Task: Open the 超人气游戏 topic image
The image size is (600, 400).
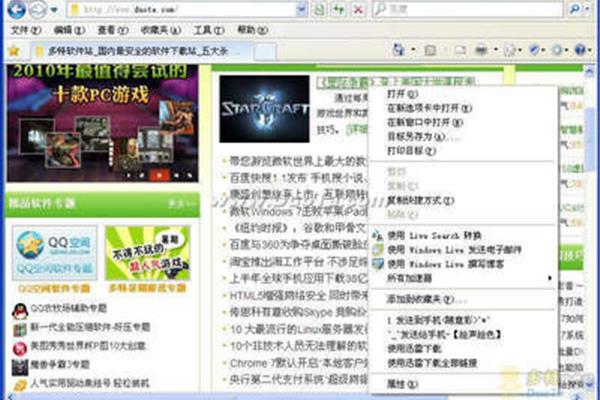Action: 148,253
